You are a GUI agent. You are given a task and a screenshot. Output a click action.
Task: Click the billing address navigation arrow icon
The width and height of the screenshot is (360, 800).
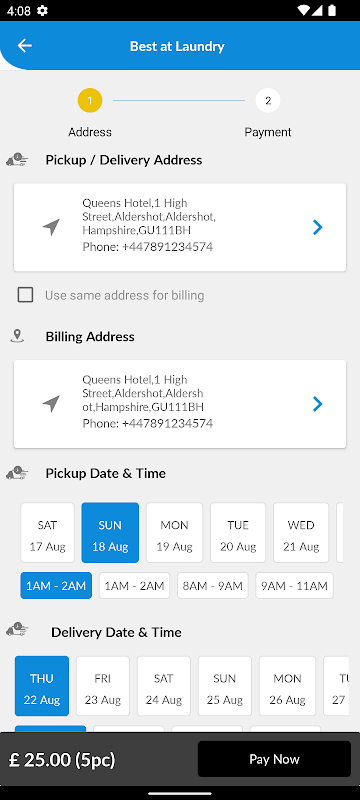[x=50, y=404]
